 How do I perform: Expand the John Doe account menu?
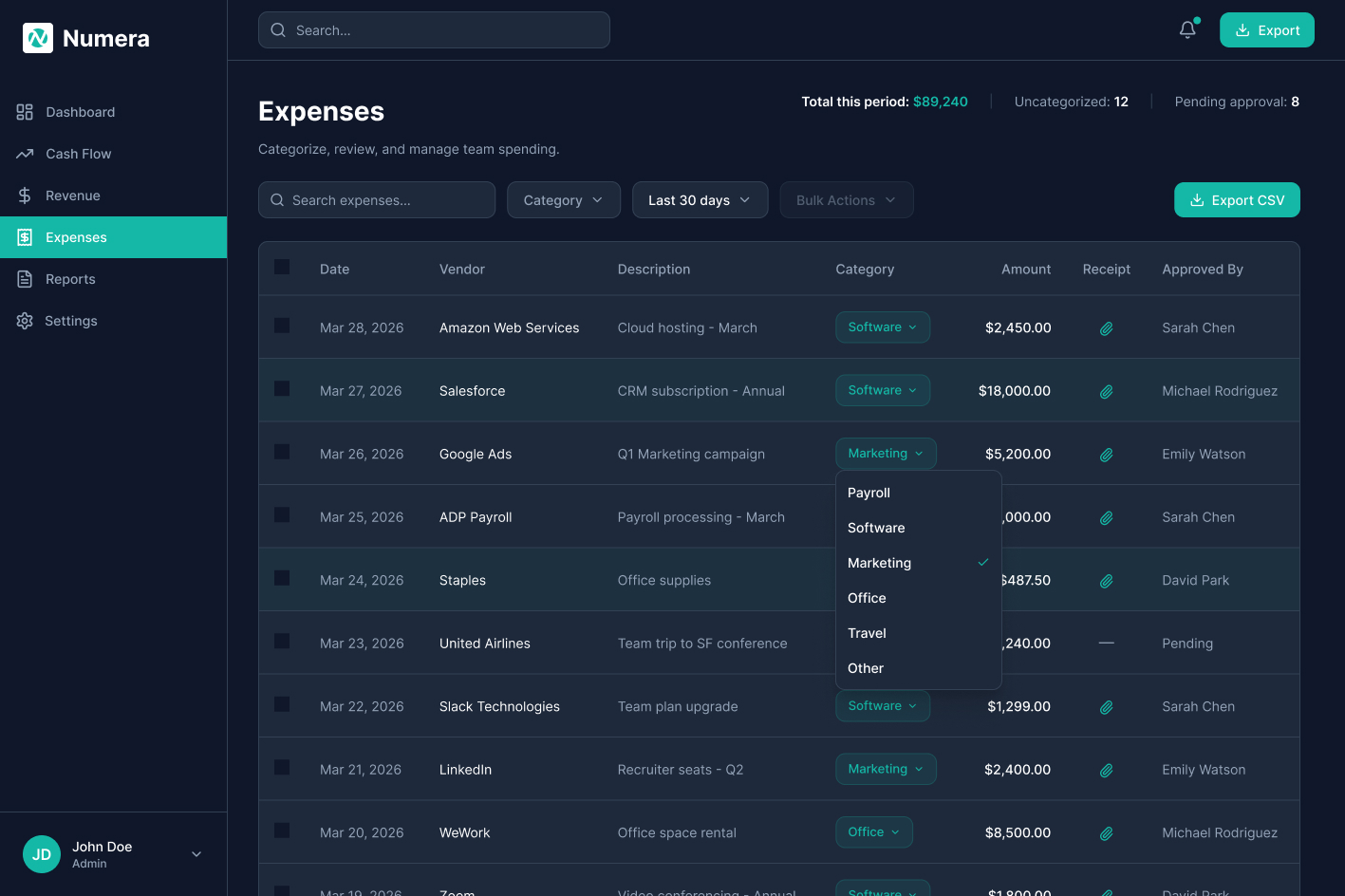[x=196, y=854]
